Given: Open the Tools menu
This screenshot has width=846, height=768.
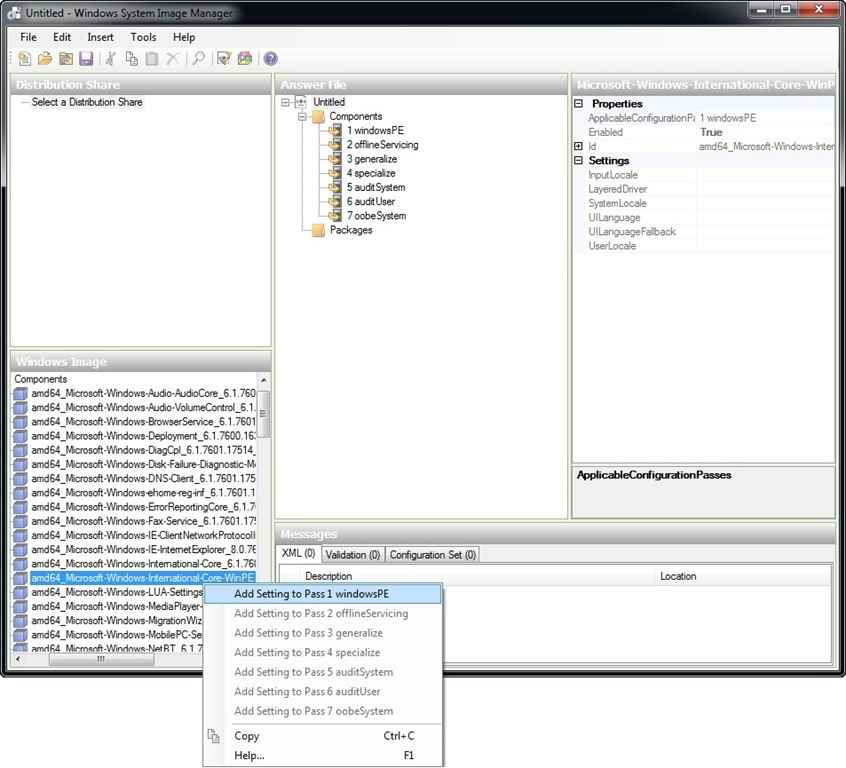Looking at the screenshot, I should (144, 37).
